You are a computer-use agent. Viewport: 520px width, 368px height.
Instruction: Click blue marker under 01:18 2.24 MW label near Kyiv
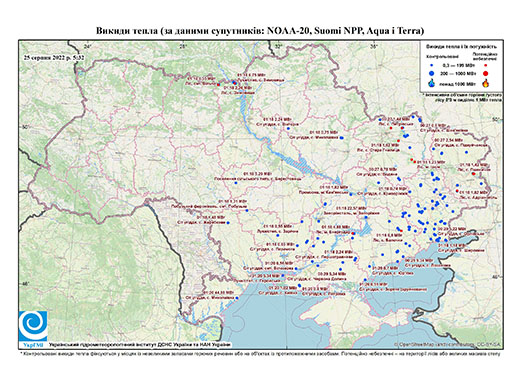tap(288, 128)
